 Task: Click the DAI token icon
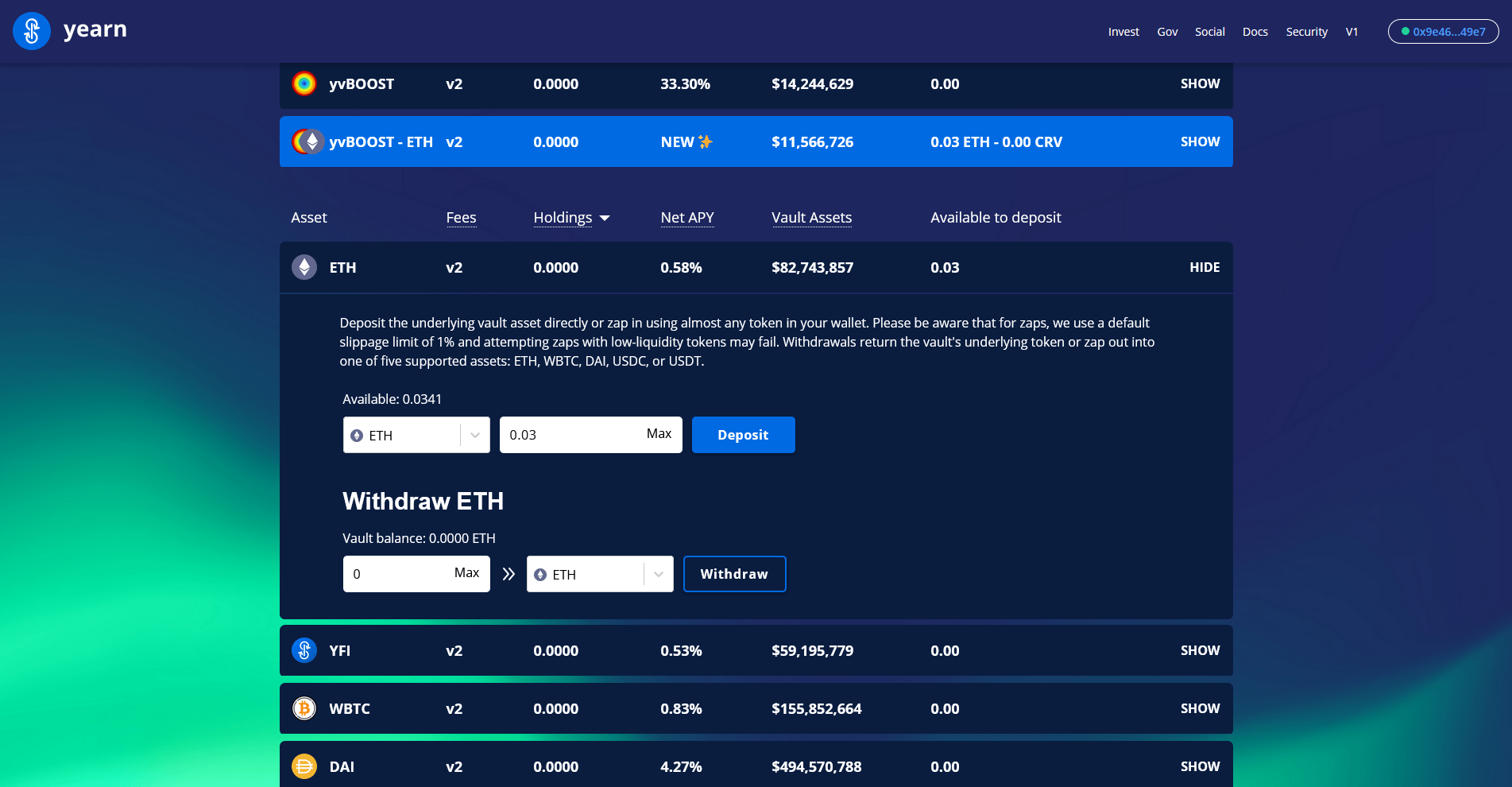click(x=304, y=766)
